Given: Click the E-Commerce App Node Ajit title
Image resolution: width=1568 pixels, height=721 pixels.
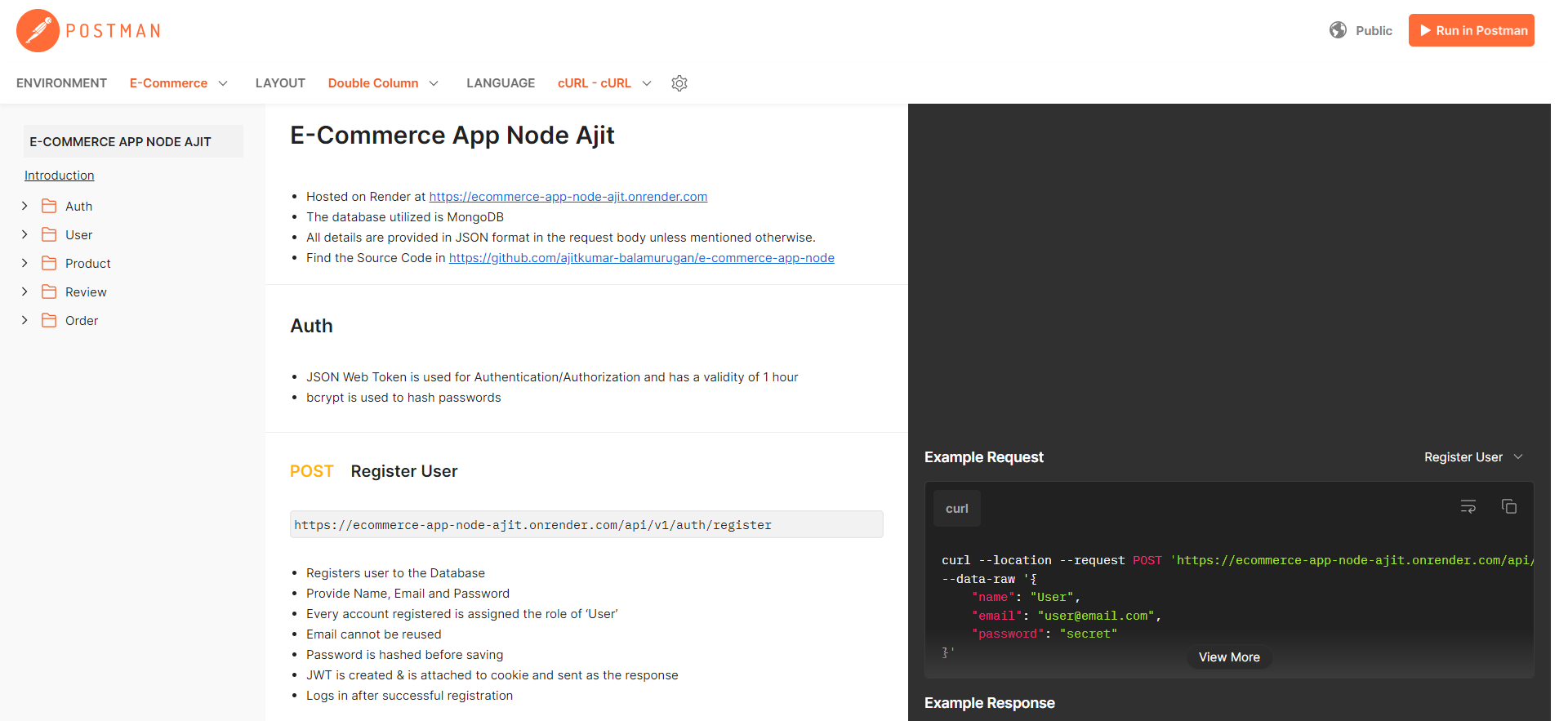Looking at the screenshot, I should (452, 135).
